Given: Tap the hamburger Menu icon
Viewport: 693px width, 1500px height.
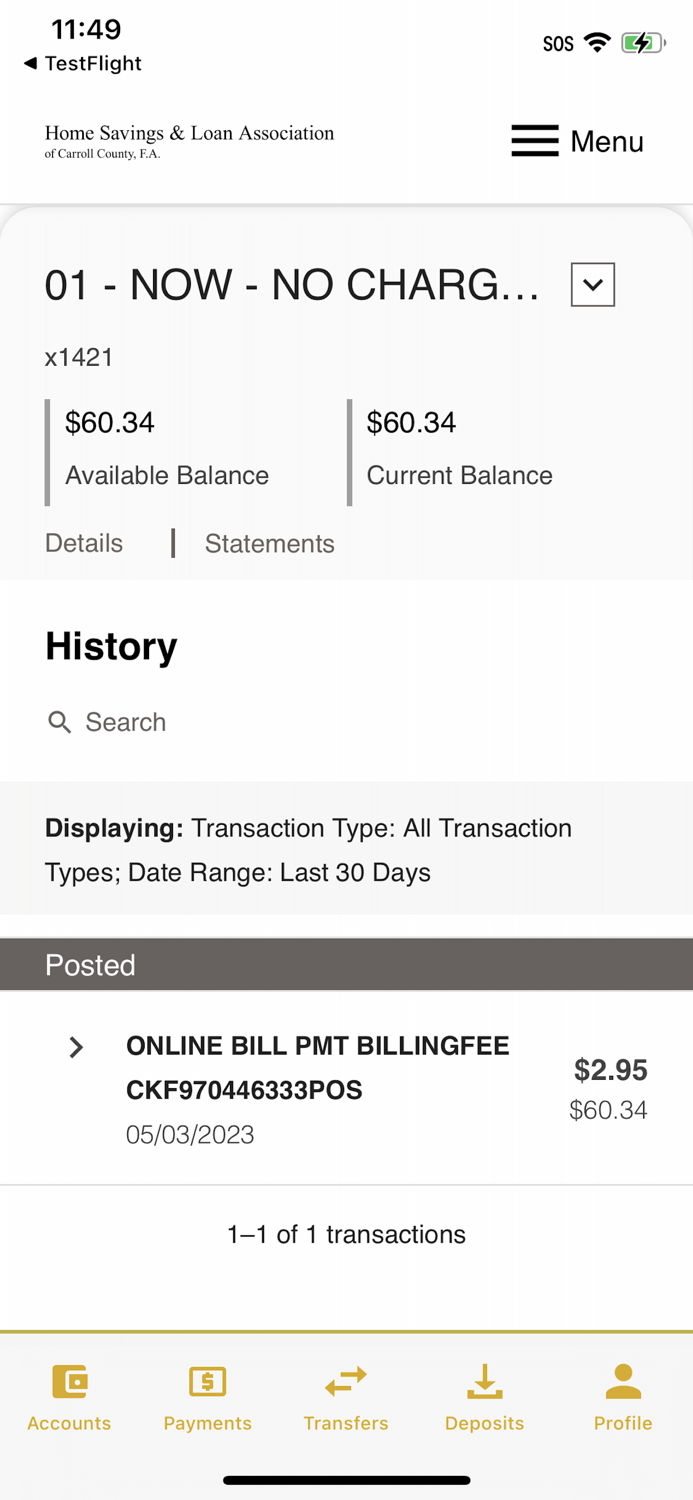Looking at the screenshot, I should click(x=535, y=141).
